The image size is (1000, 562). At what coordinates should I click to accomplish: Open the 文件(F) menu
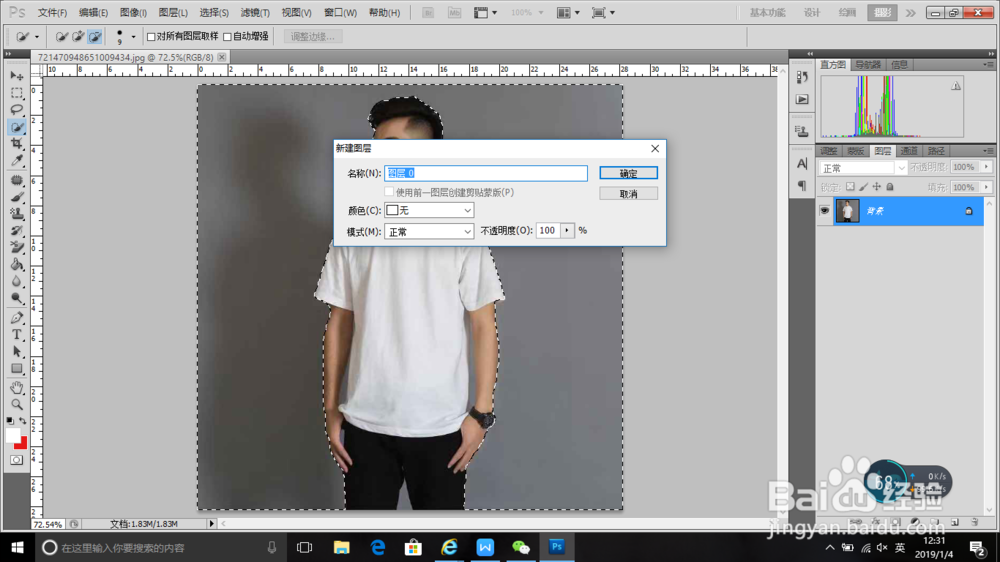coord(52,13)
